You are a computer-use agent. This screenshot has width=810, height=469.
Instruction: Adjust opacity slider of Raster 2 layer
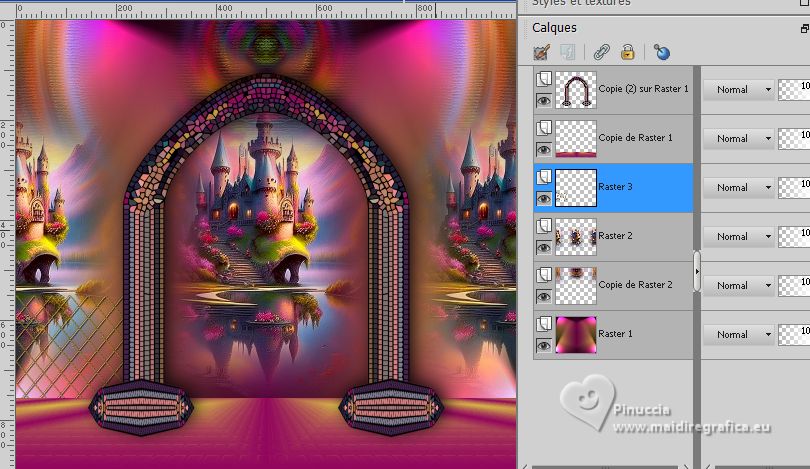795,237
